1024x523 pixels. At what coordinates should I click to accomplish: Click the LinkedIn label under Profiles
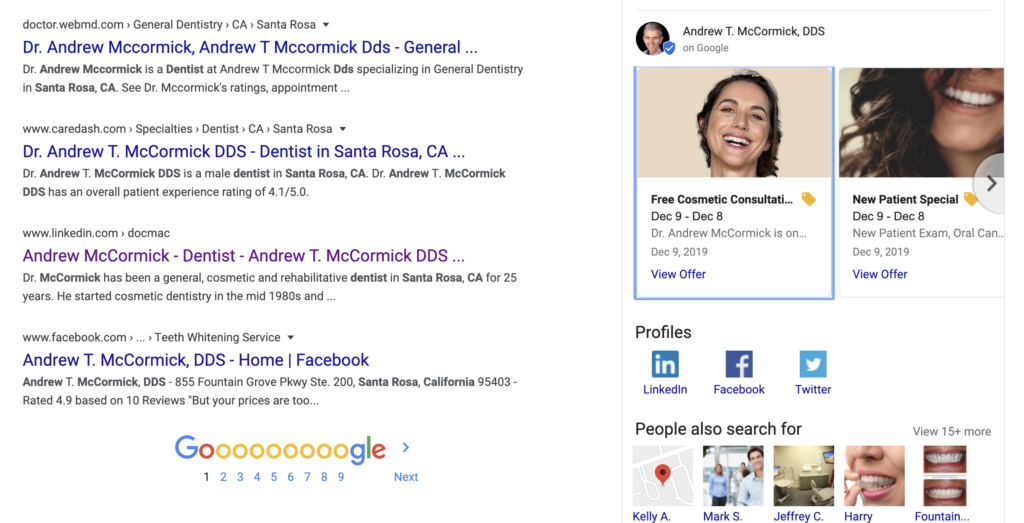click(665, 390)
